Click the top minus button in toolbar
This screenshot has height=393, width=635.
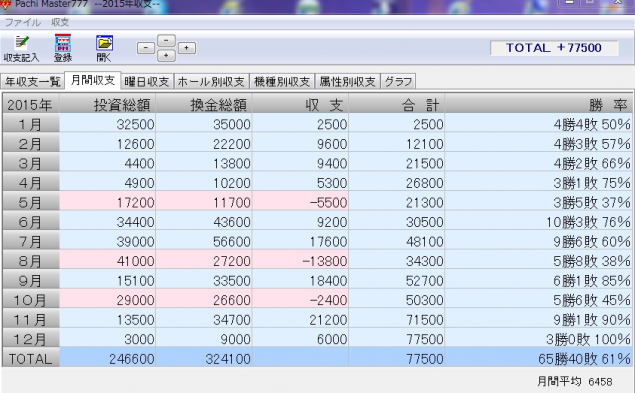tap(166, 41)
